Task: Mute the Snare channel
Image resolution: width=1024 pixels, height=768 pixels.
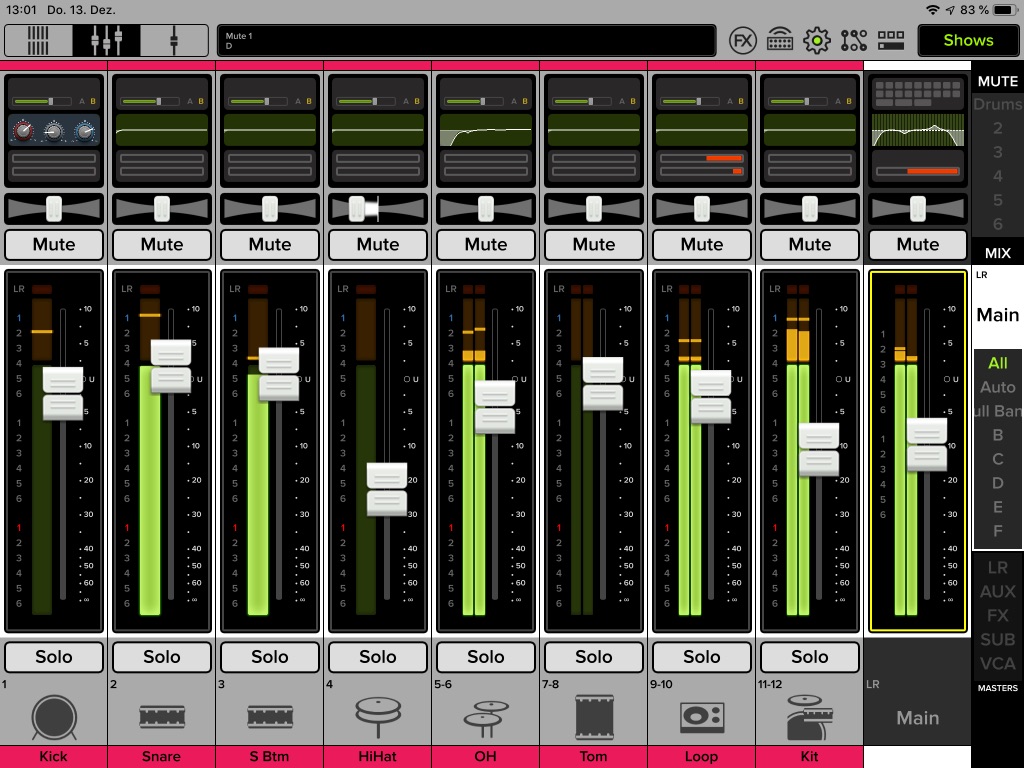Action: click(x=161, y=244)
